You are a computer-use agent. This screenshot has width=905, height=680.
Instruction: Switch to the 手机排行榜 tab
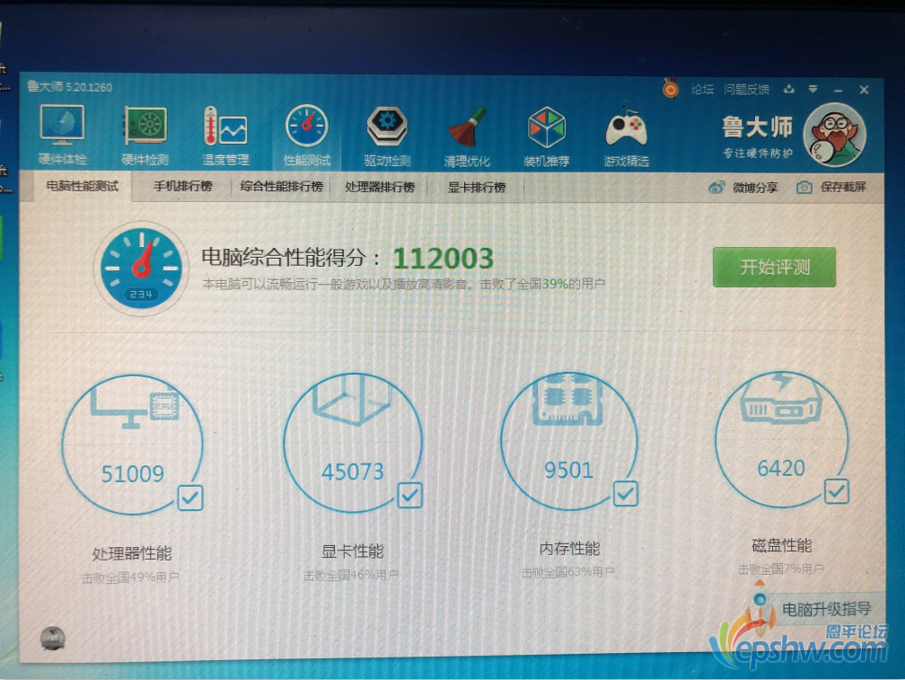[182, 186]
